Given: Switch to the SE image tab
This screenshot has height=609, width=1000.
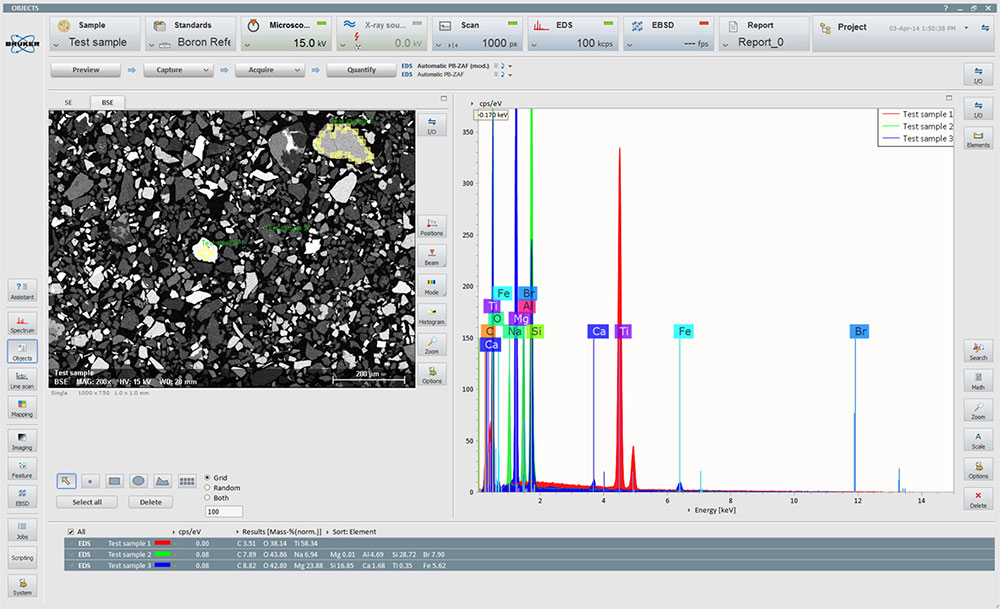Looking at the screenshot, I should point(67,101).
